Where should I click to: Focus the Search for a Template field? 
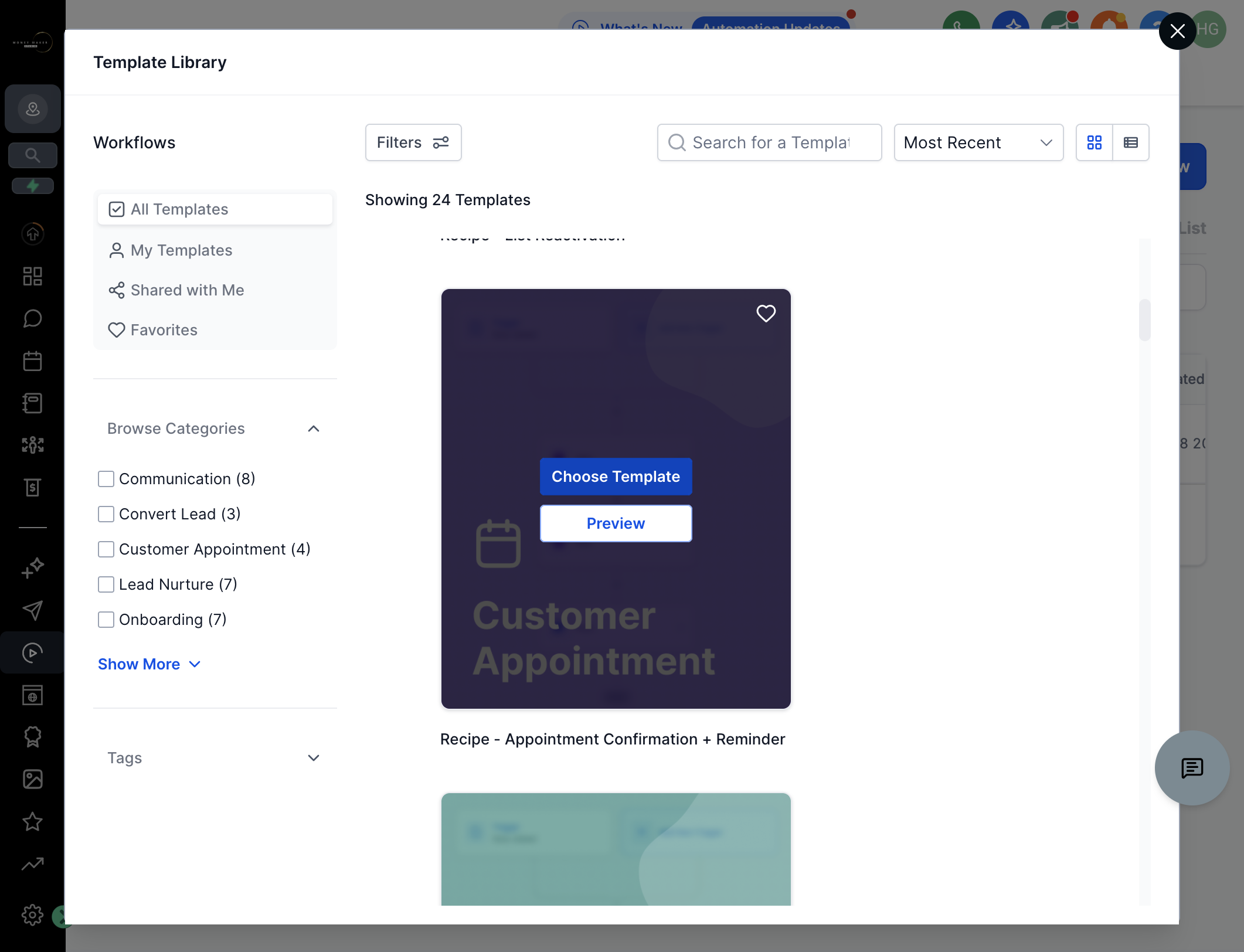coord(769,142)
